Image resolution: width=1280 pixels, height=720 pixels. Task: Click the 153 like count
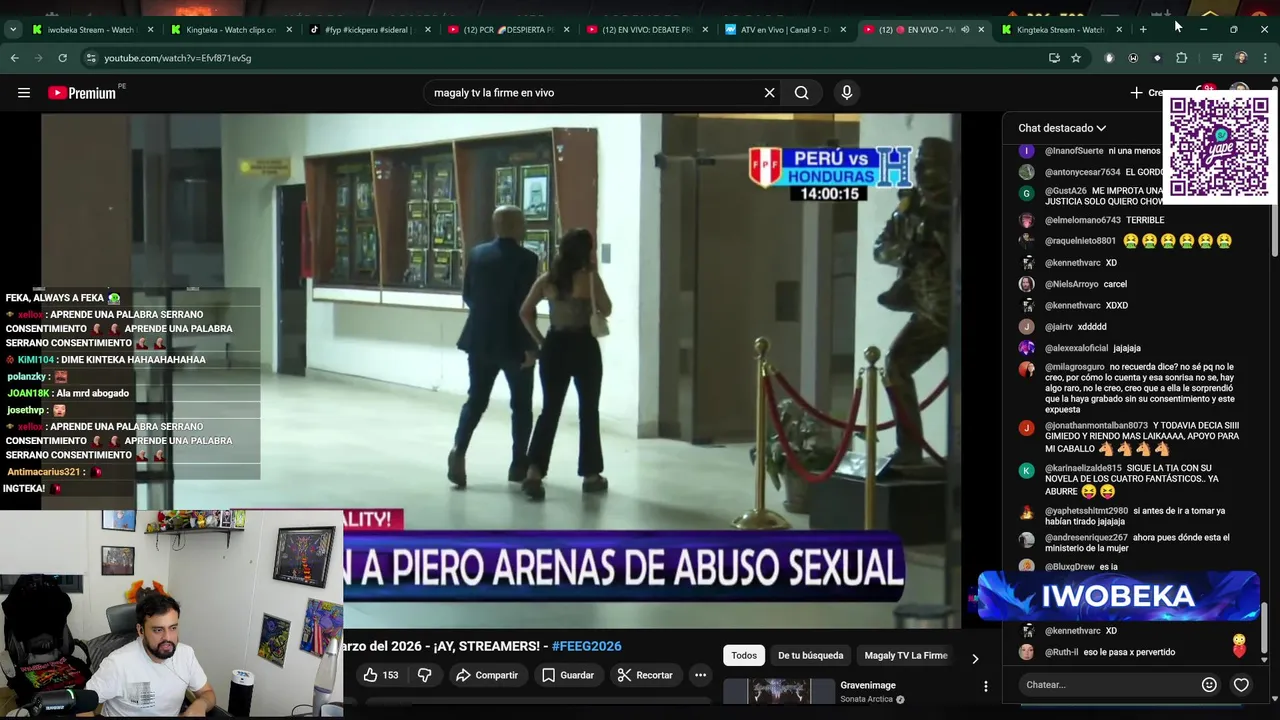pyautogui.click(x=390, y=675)
